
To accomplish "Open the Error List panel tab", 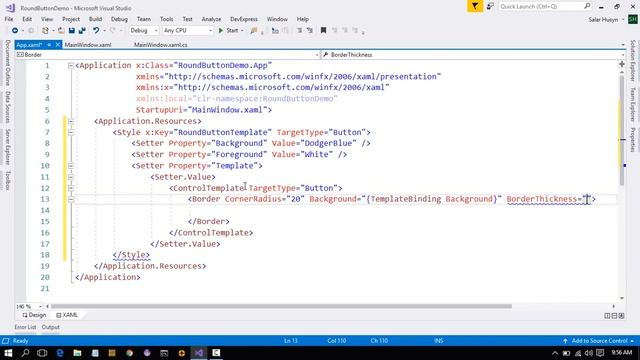I will pos(25,327).
